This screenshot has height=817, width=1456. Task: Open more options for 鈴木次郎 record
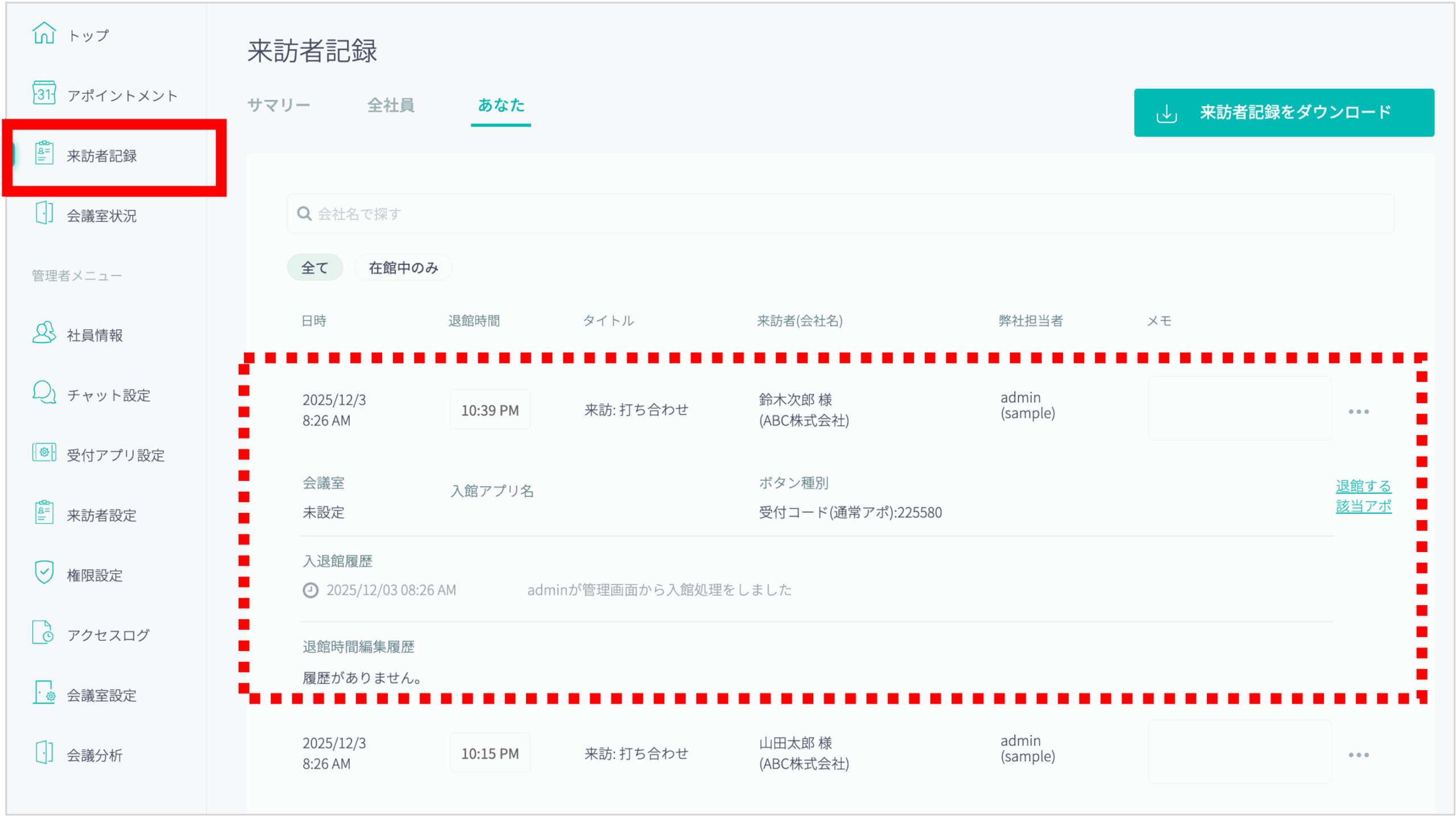1358,412
